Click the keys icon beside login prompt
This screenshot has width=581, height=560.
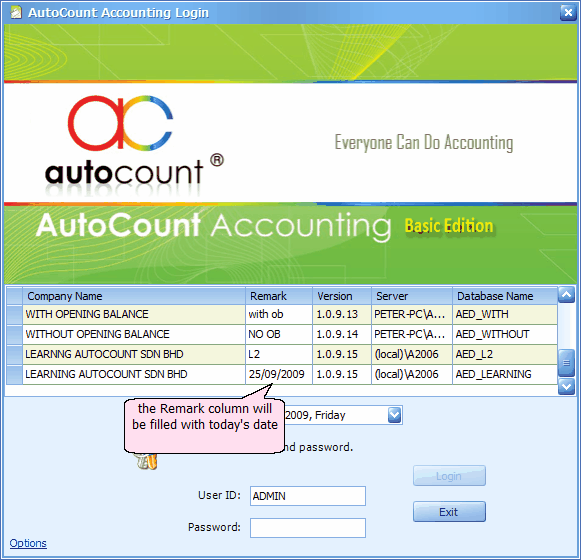tap(147, 461)
